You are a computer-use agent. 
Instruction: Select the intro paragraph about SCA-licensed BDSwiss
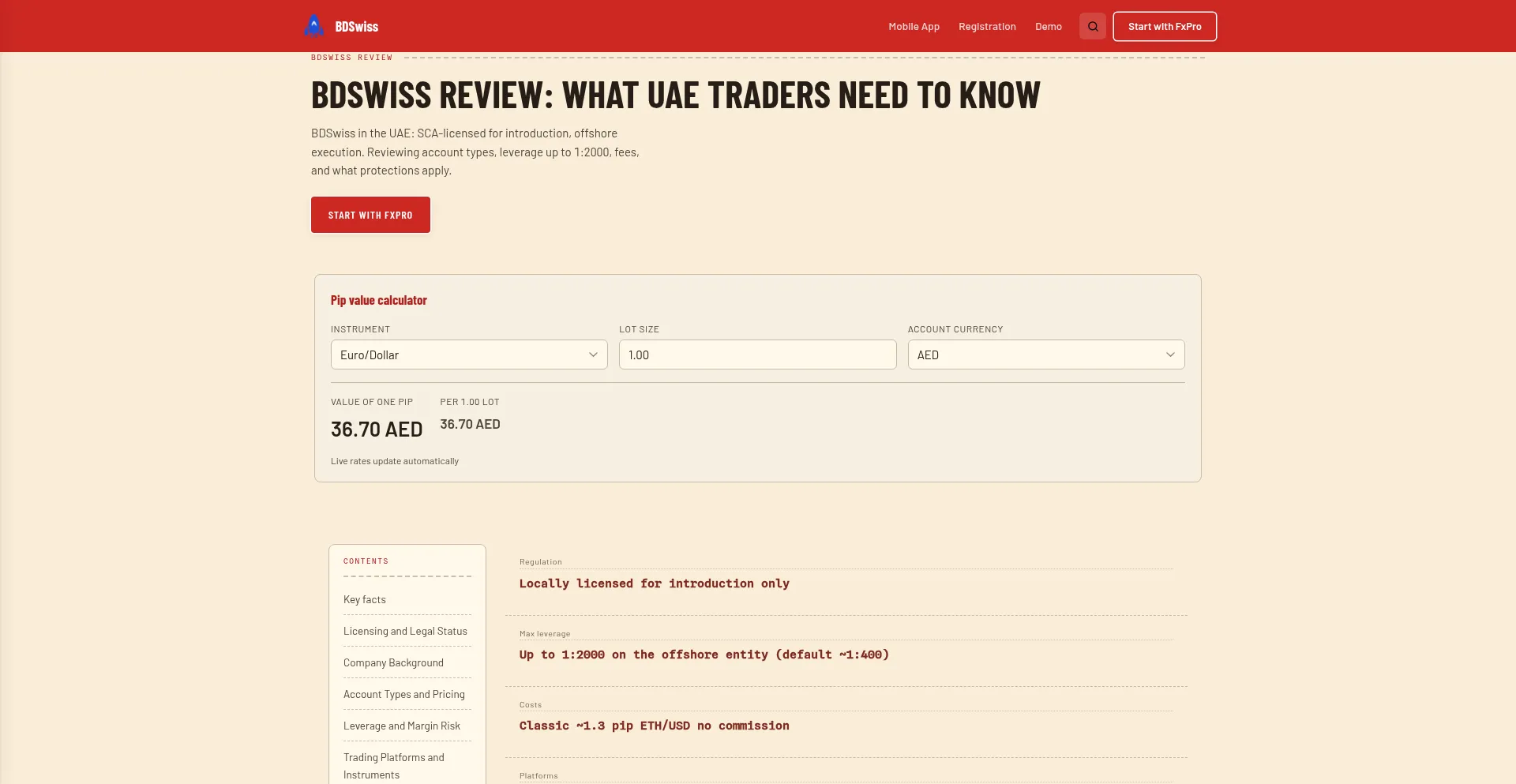coord(475,152)
